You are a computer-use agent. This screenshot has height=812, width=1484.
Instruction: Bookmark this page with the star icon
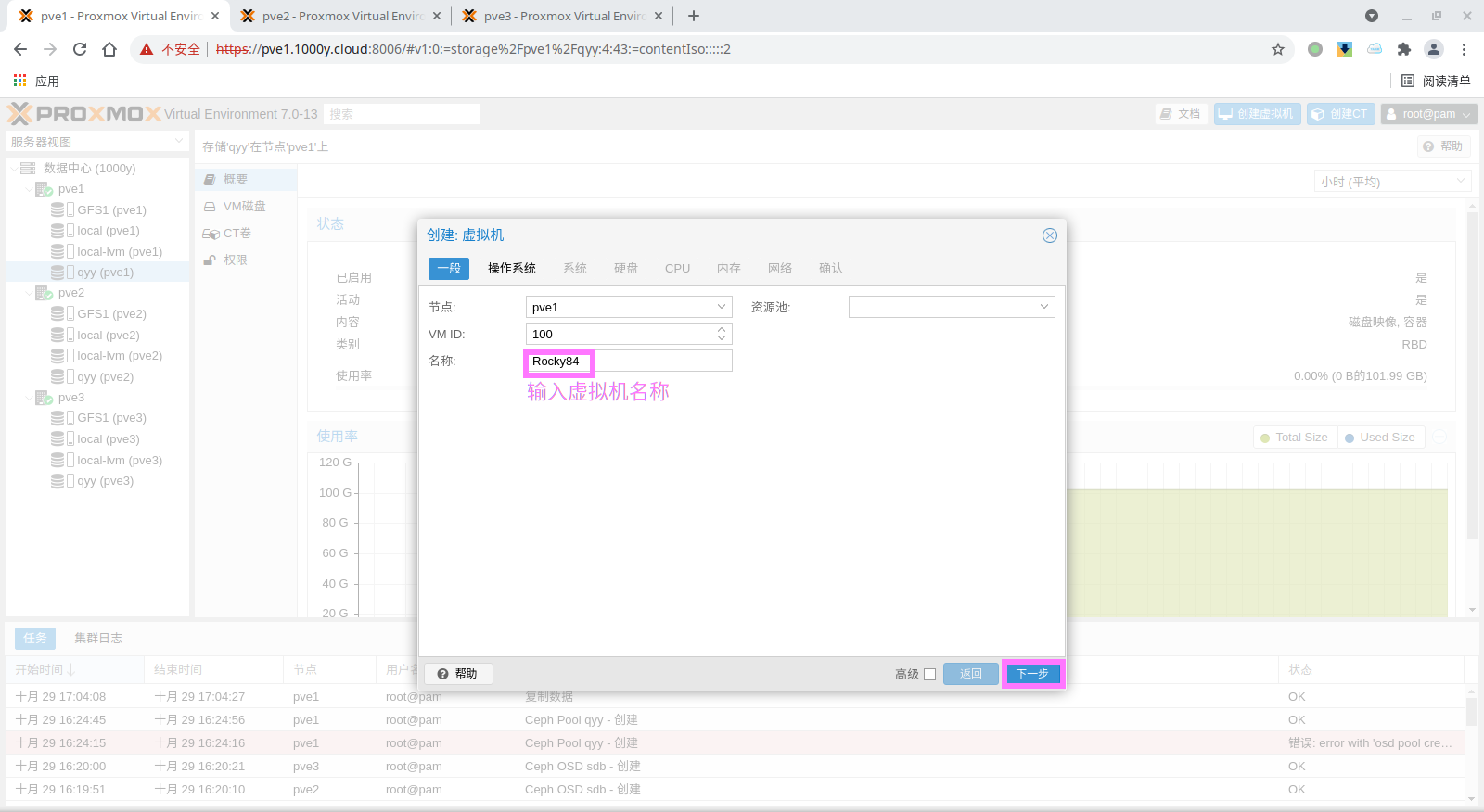pos(1277,49)
